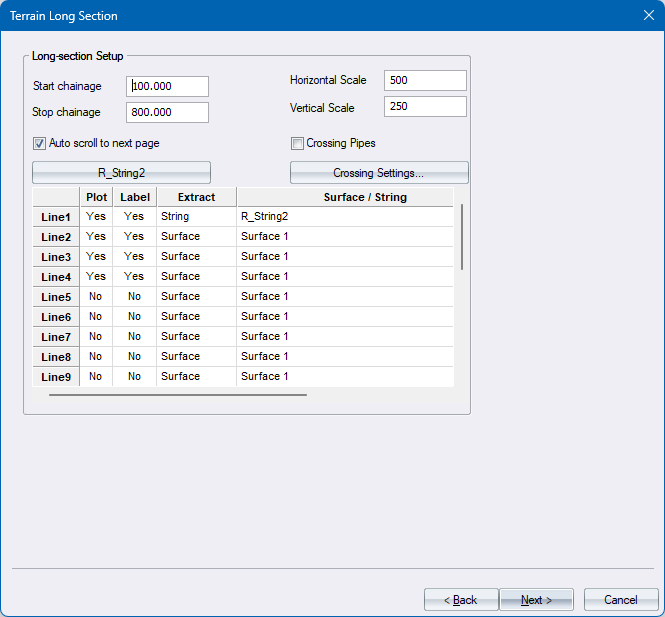Open Crossing Settings dialog
Viewport: 665px width, 617px height.
tap(379, 173)
